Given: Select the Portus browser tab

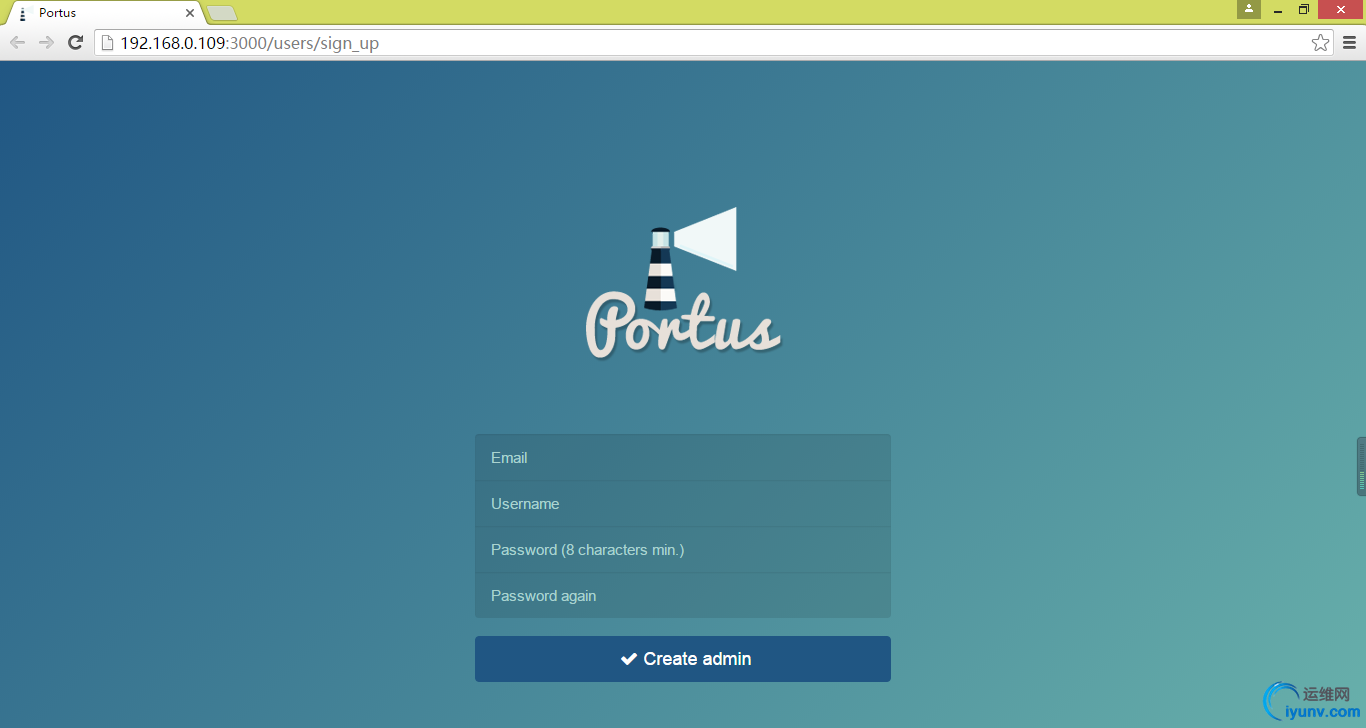Looking at the screenshot, I should (x=105, y=13).
